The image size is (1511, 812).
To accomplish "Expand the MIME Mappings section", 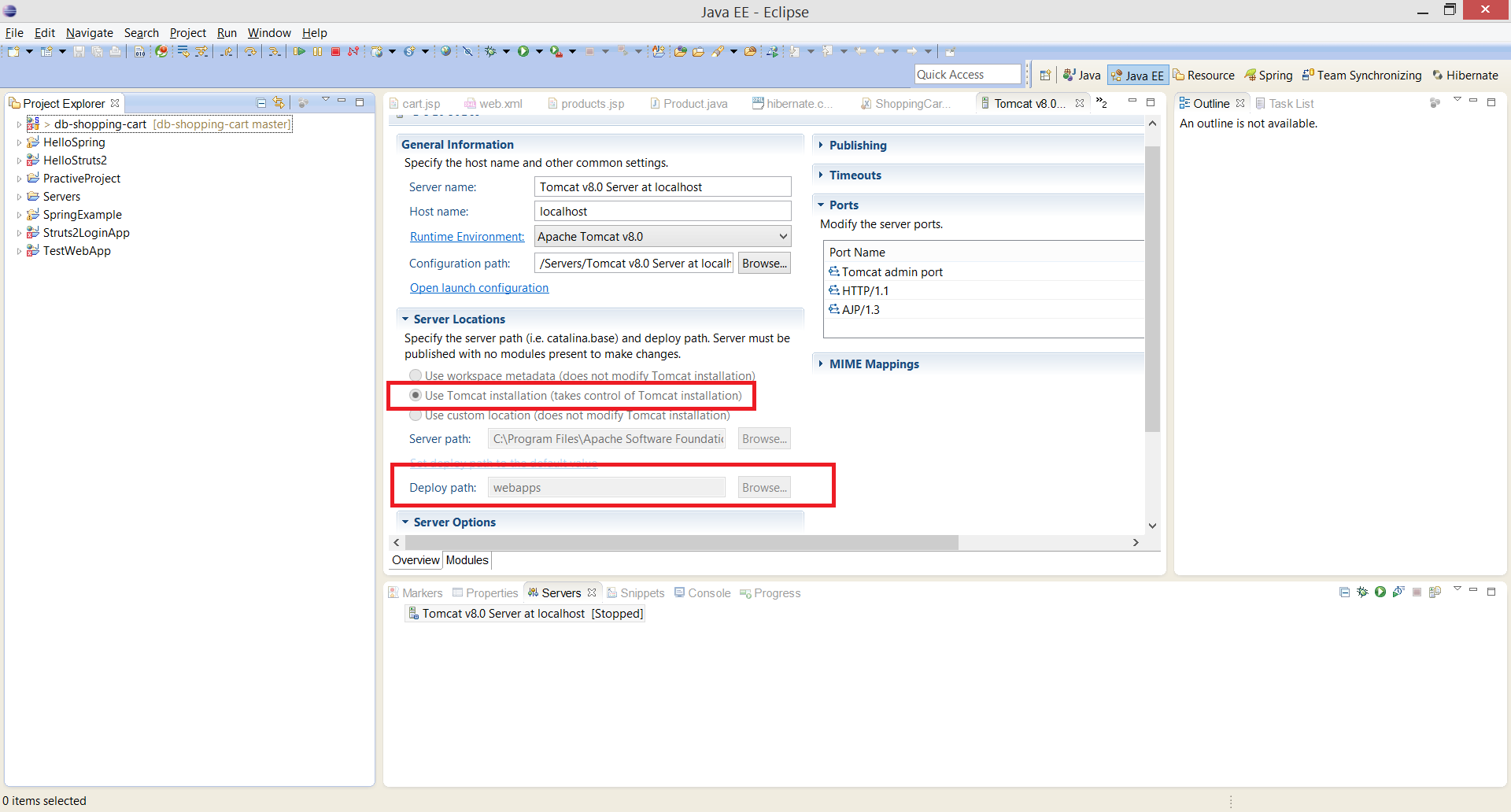I will [821, 364].
